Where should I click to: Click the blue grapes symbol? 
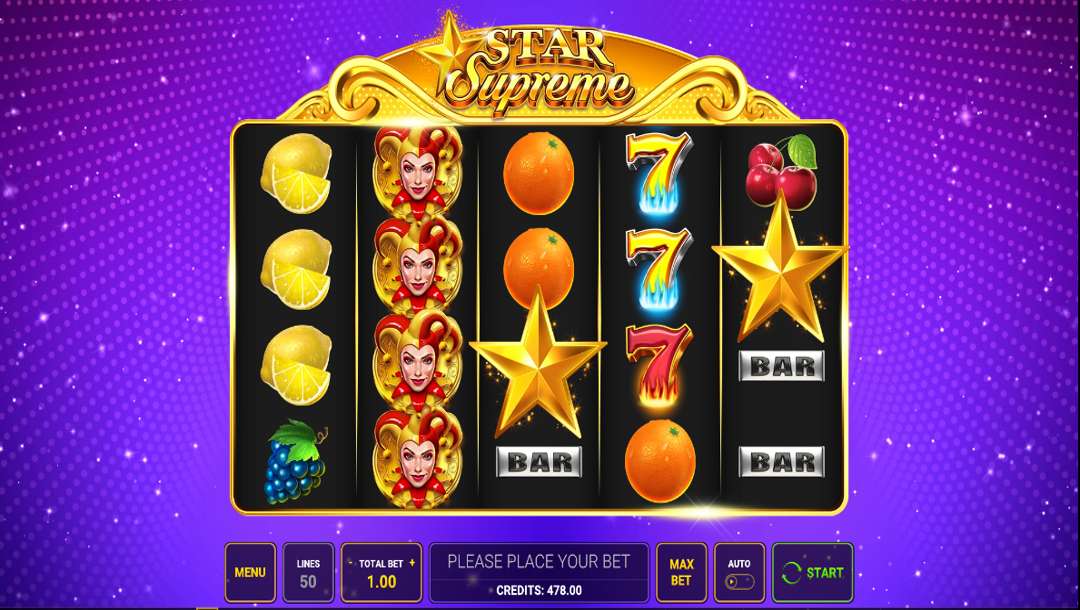[x=295, y=461]
